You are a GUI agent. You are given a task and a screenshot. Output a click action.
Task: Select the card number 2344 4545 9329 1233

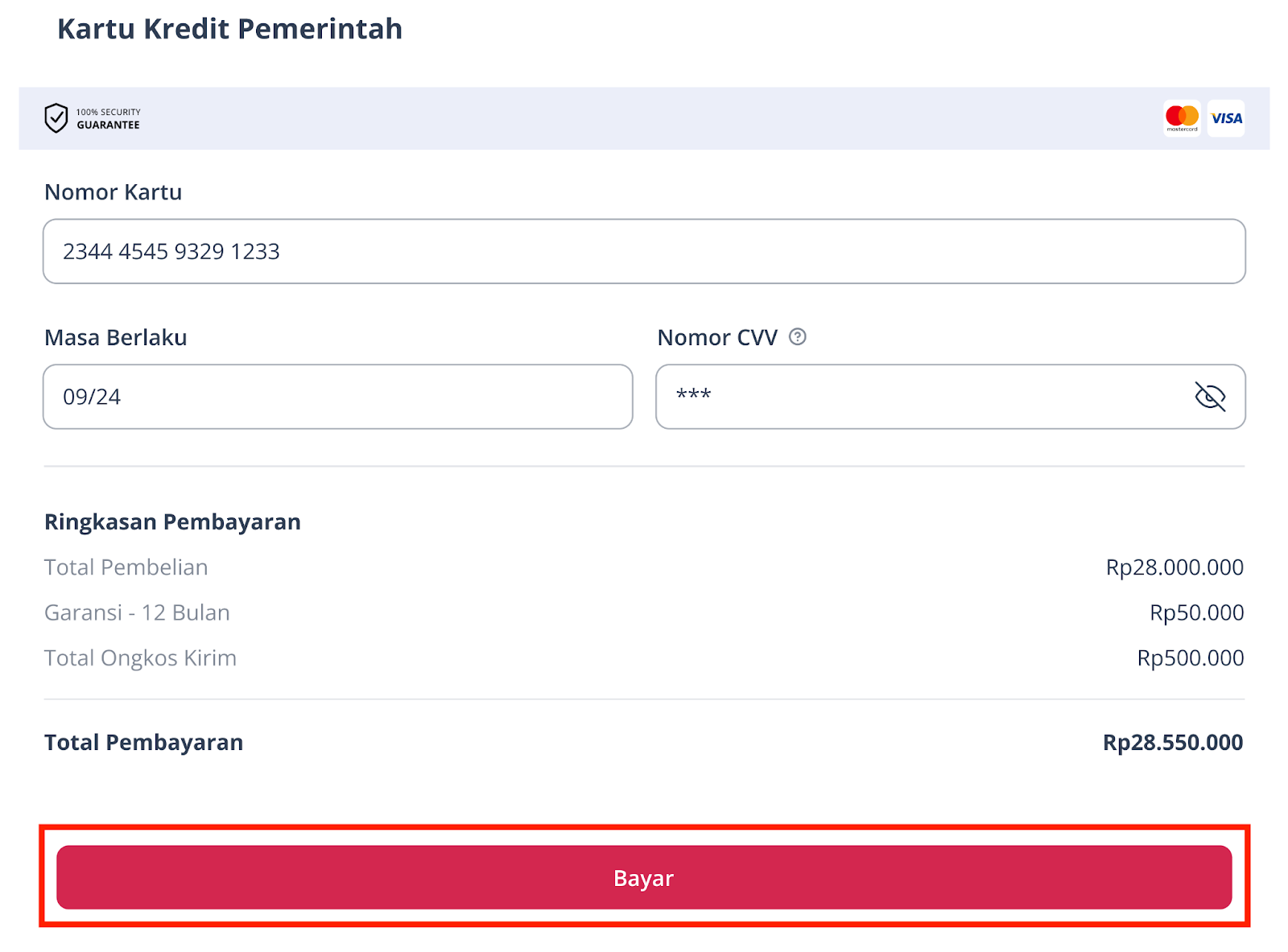[x=171, y=251]
